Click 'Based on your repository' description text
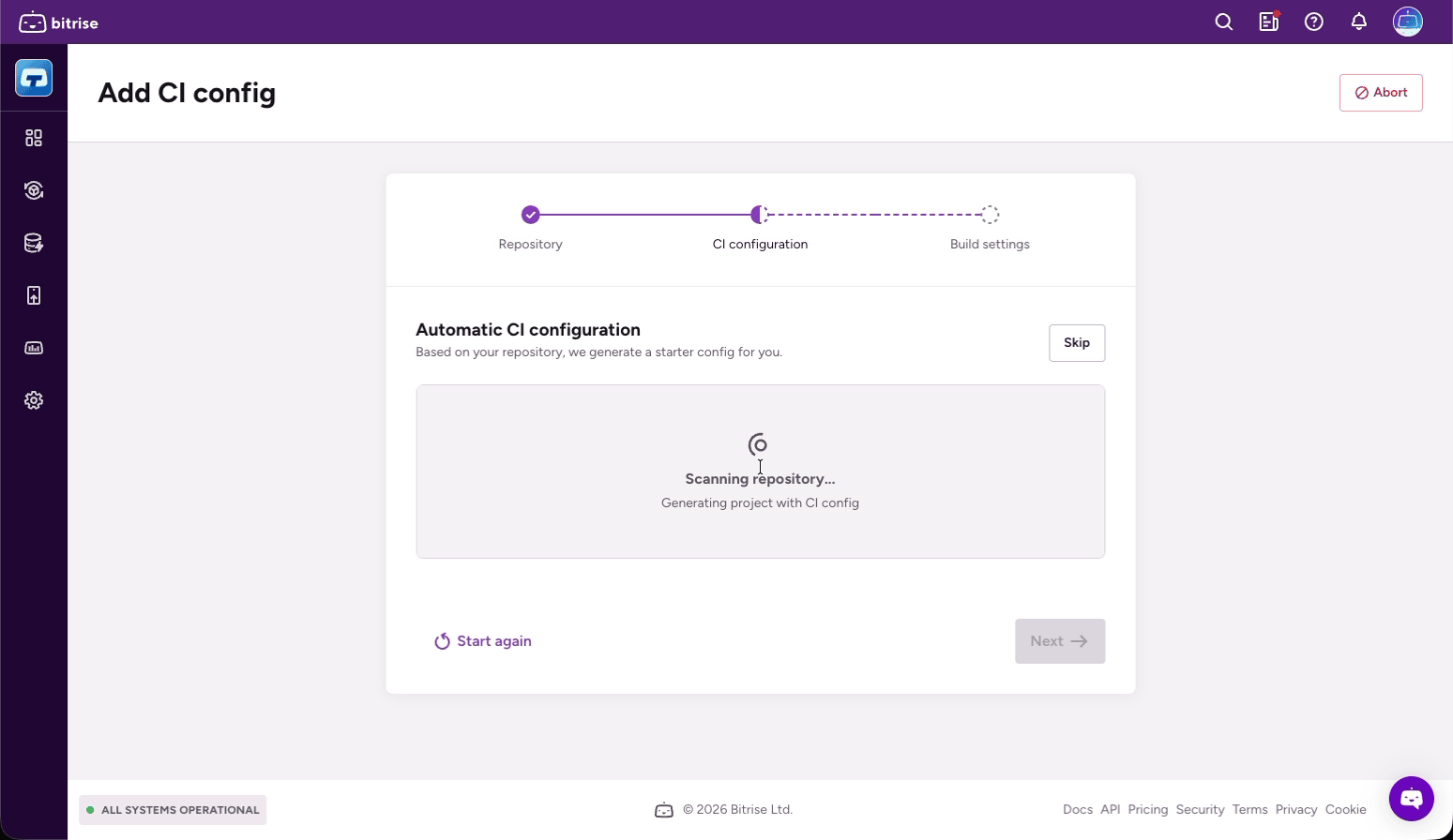Viewport: 1453px width, 840px height. click(x=598, y=352)
